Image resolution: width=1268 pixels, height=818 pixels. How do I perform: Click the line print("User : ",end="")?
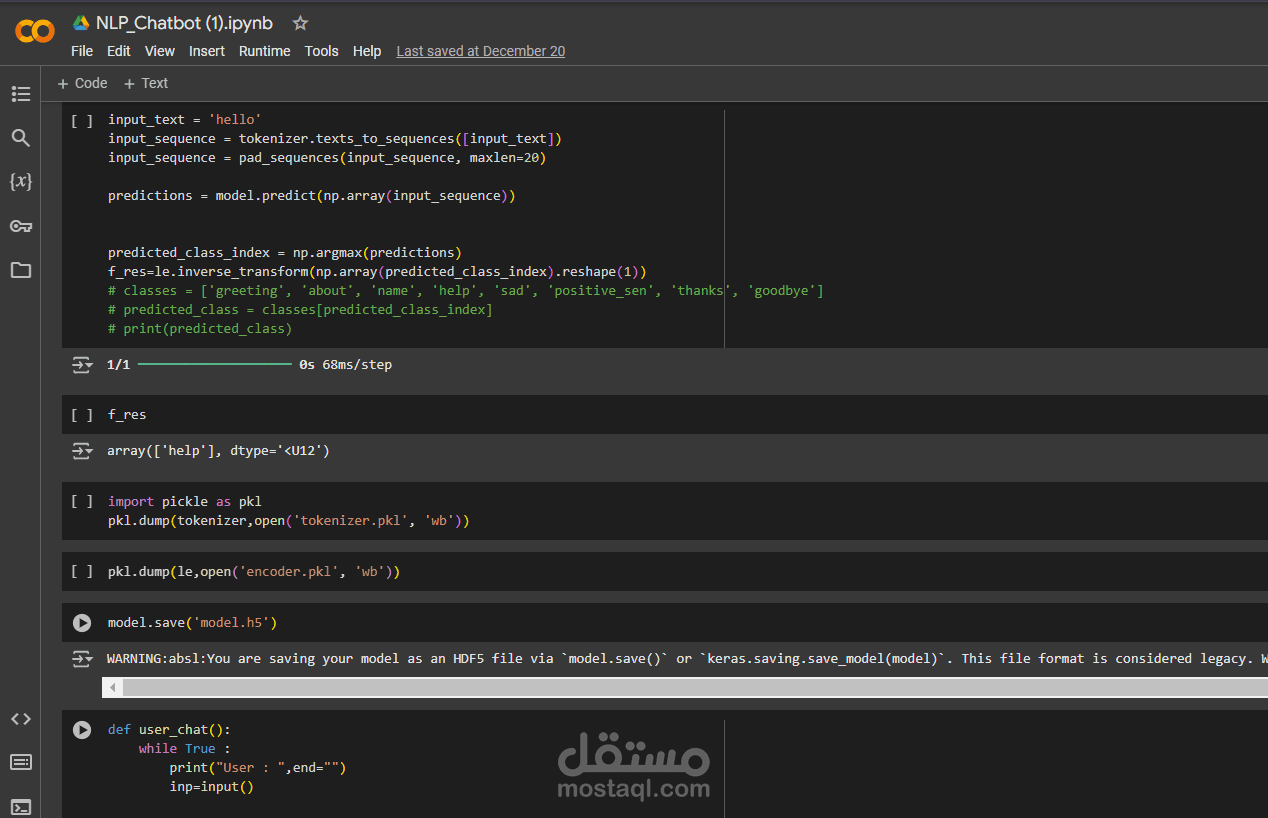[x=257, y=768]
